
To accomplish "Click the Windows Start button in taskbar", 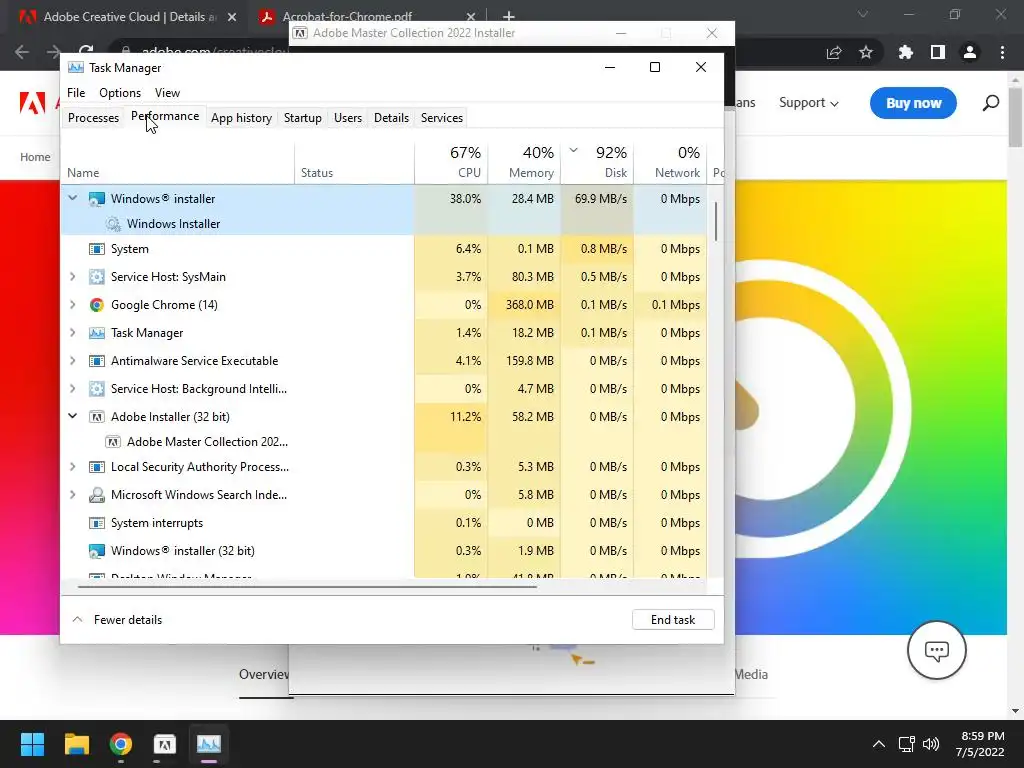I will pos(32,744).
